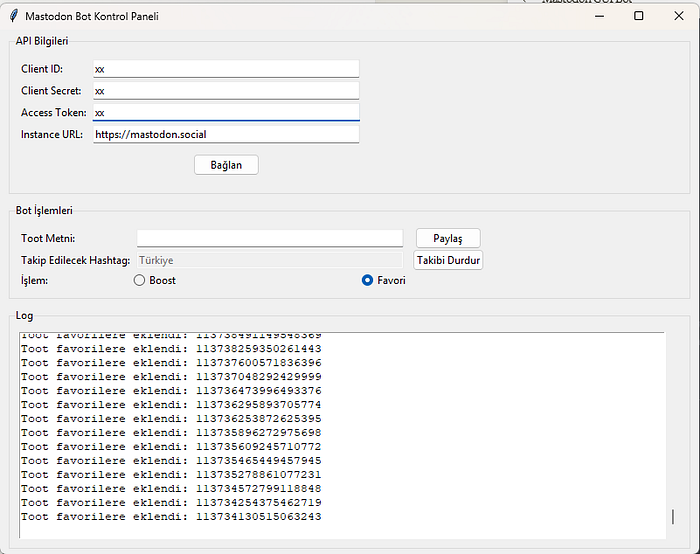
Task: Click the feather icon in the title bar
Action: (14, 16)
